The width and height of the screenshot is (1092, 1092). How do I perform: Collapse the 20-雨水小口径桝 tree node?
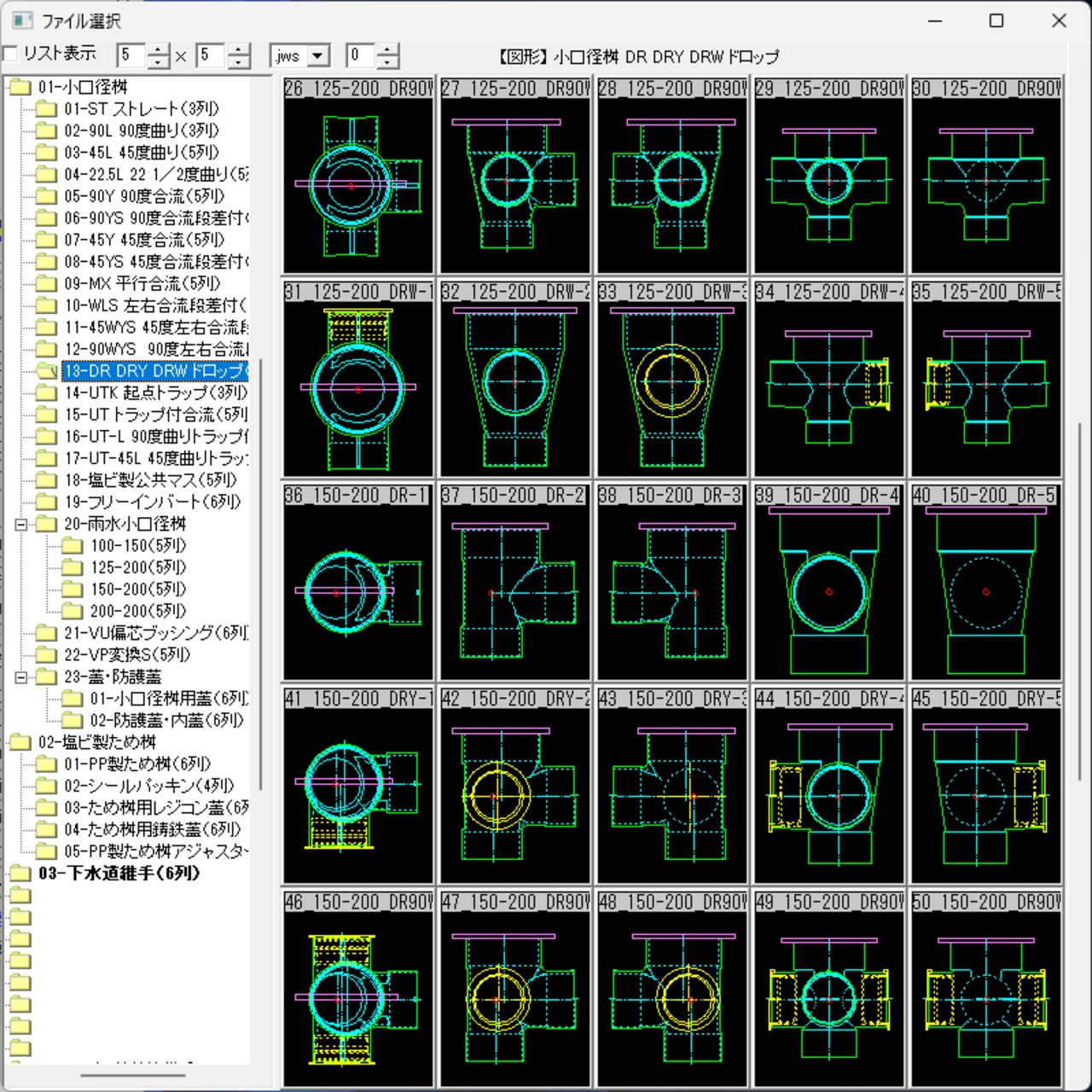coord(21,524)
